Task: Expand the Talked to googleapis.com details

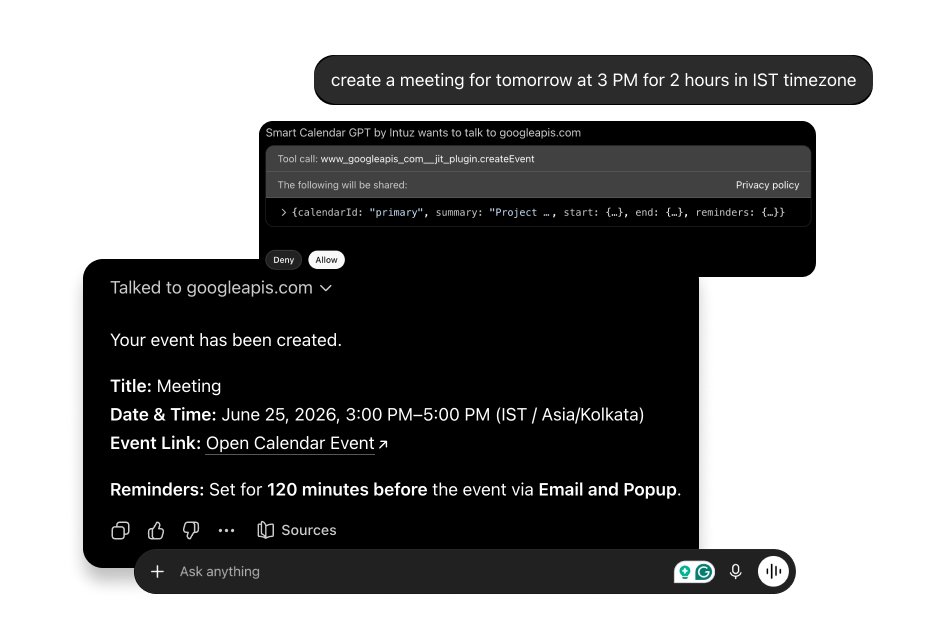Action: point(221,288)
